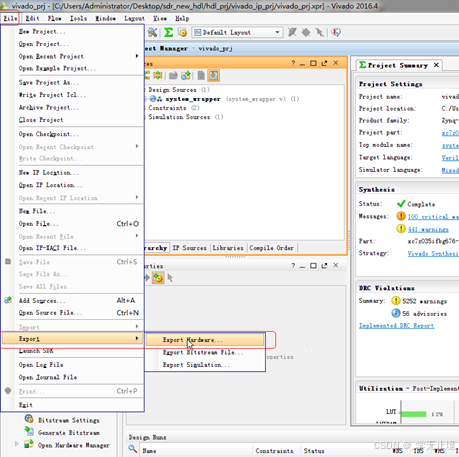
Task: Open the Edit menu
Action: tap(32, 18)
